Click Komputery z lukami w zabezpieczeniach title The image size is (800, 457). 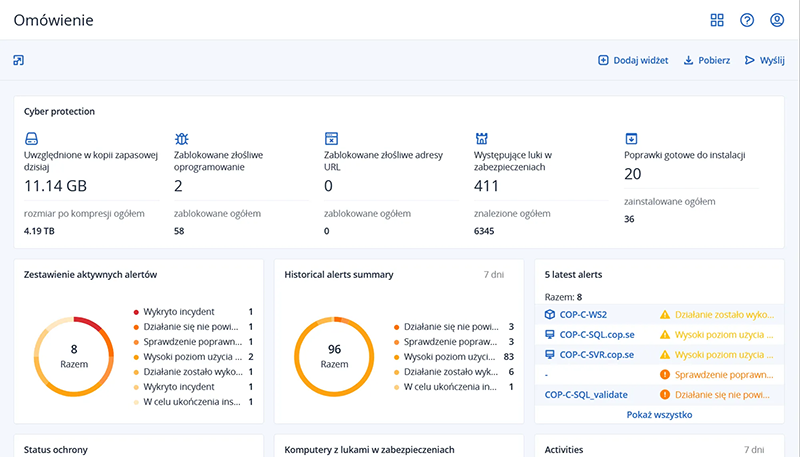[x=369, y=450]
